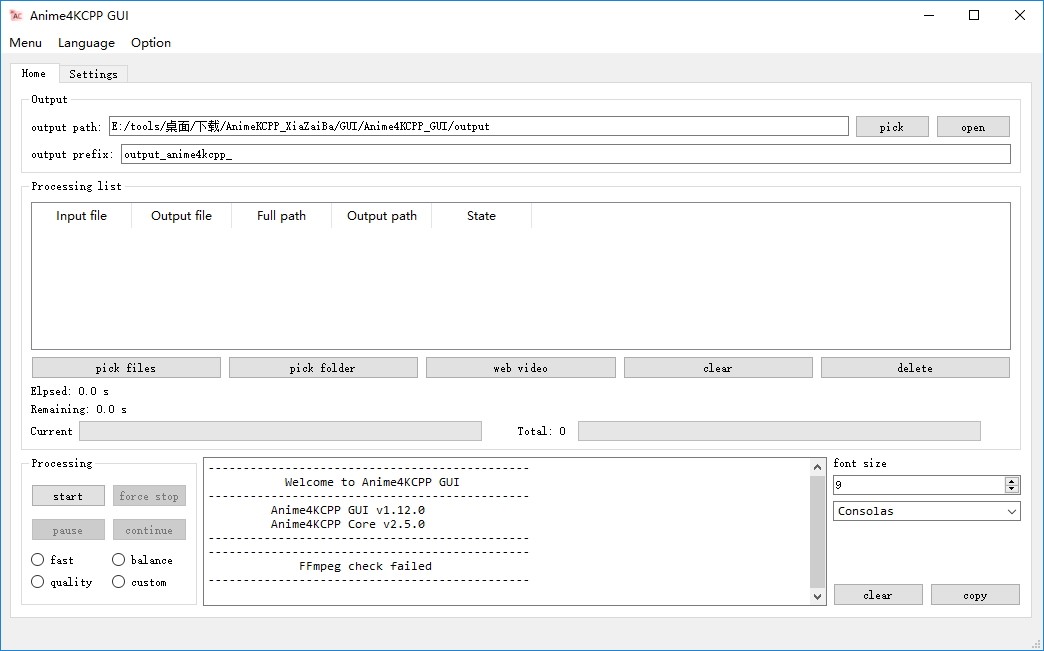Select the fast radio option

(x=52, y=560)
